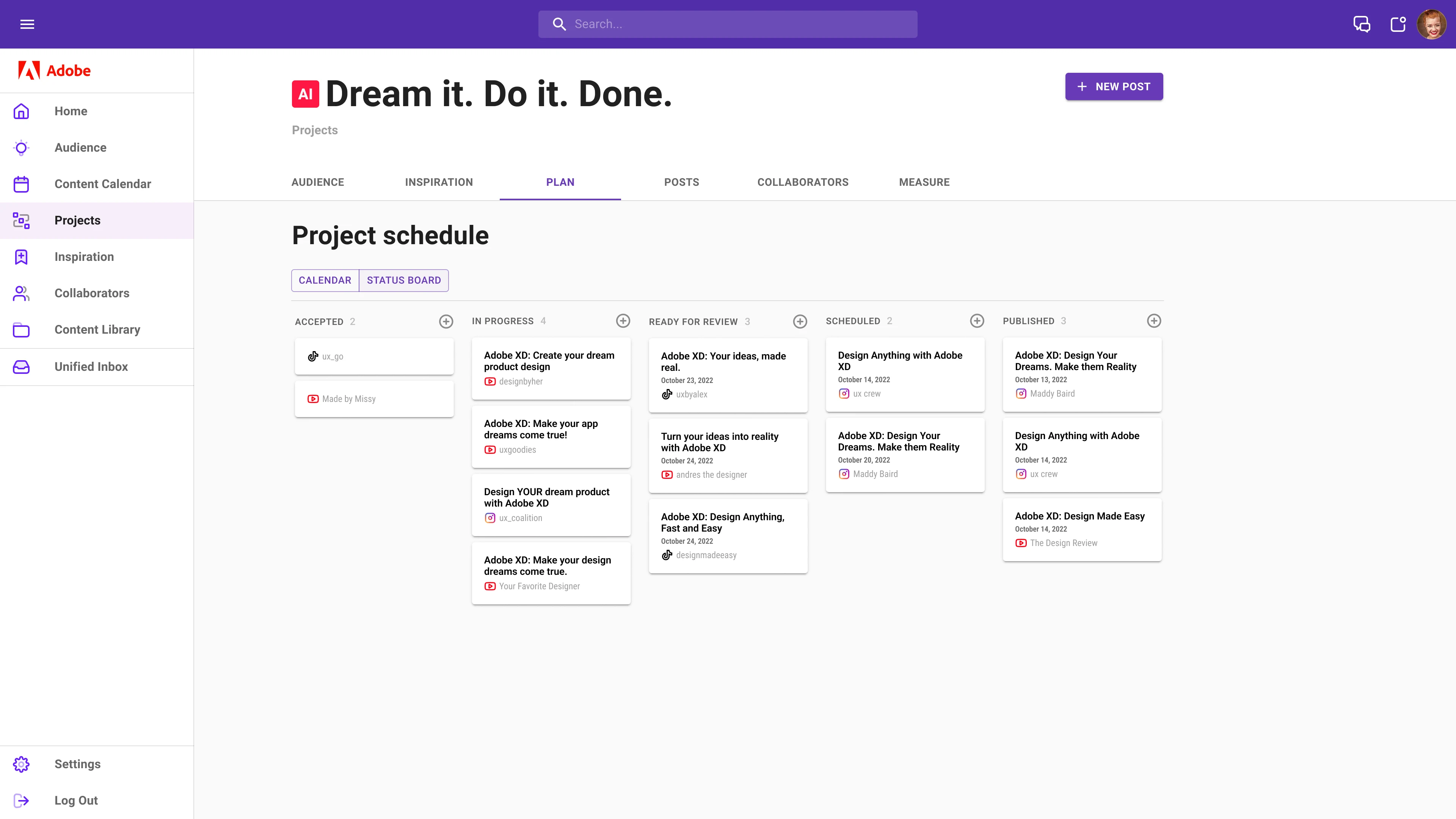Click 'uxbyalex' account name
Screen dimensions: 1456x819
tap(692, 394)
